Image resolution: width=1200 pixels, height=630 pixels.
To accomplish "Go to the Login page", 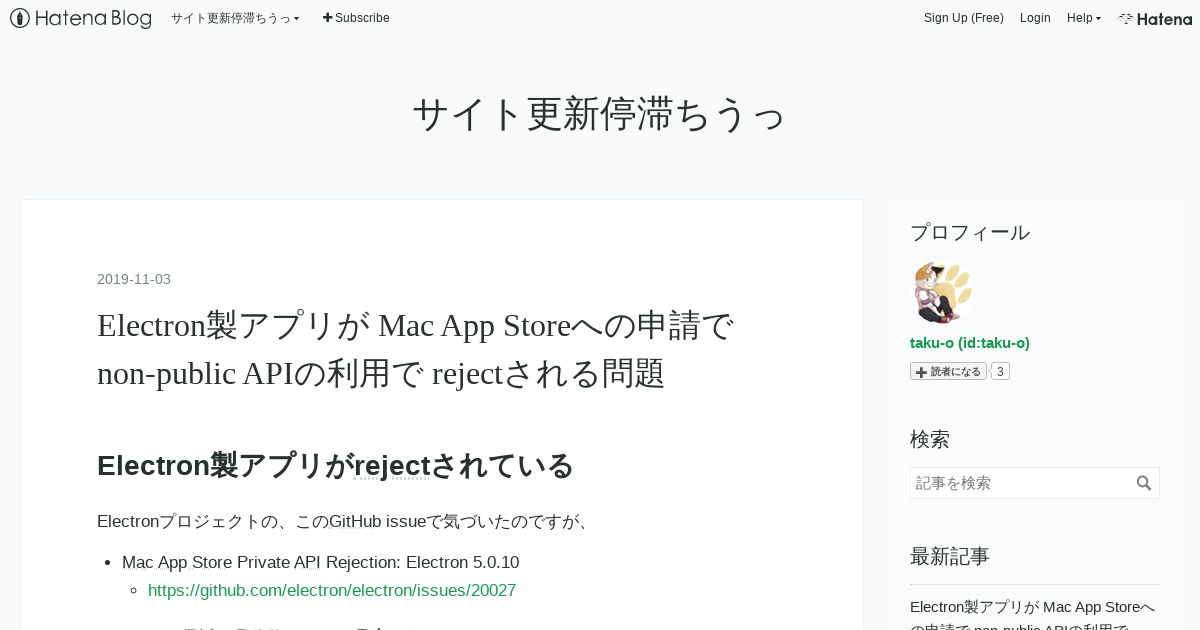I will pyautogui.click(x=1035, y=18).
